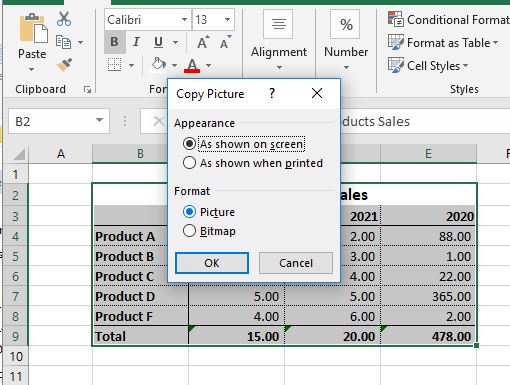The width and height of the screenshot is (510, 385).
Task: Click the Cancel button
Action: pos(296,263)
